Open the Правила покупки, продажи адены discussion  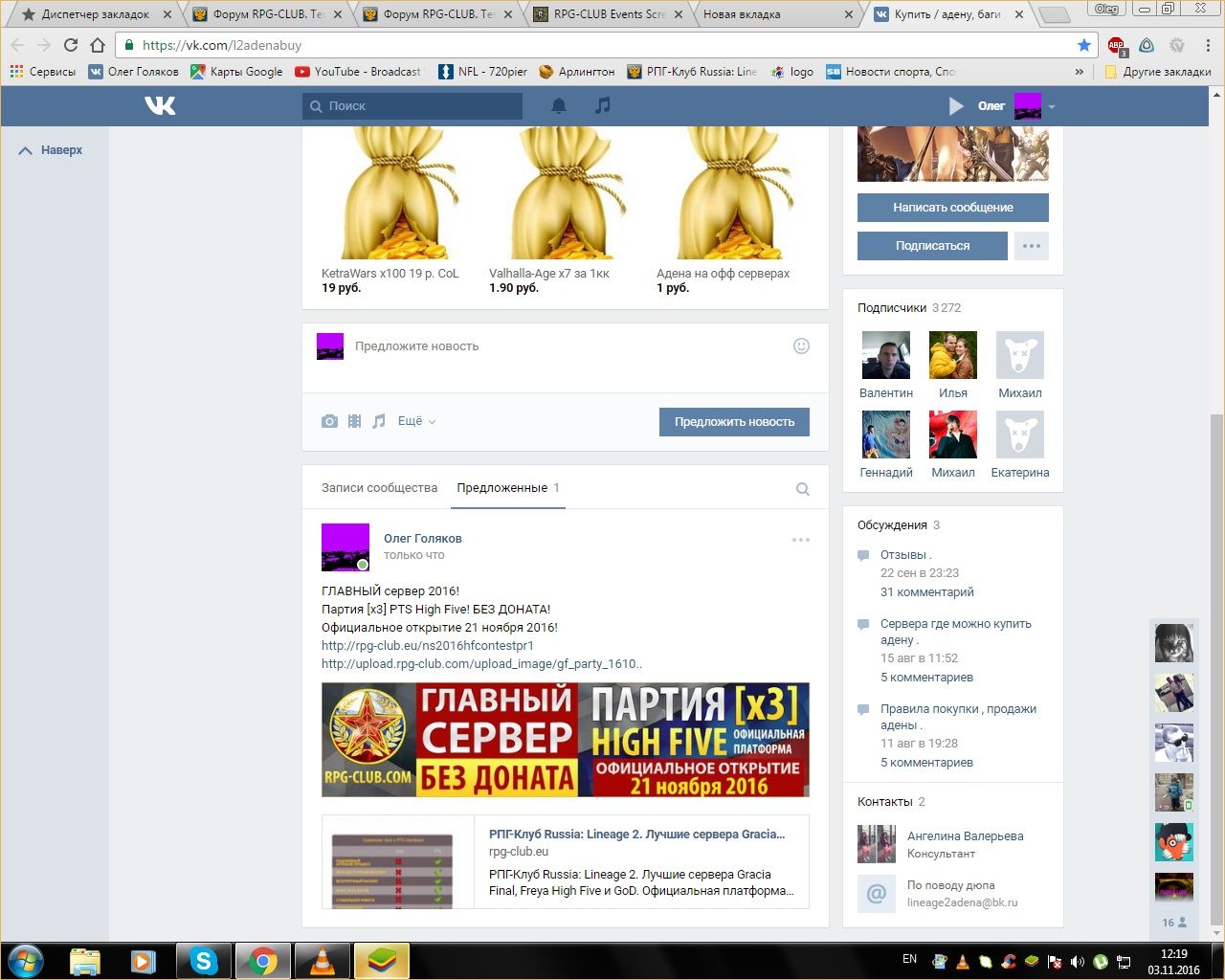(x=958, y=717)
